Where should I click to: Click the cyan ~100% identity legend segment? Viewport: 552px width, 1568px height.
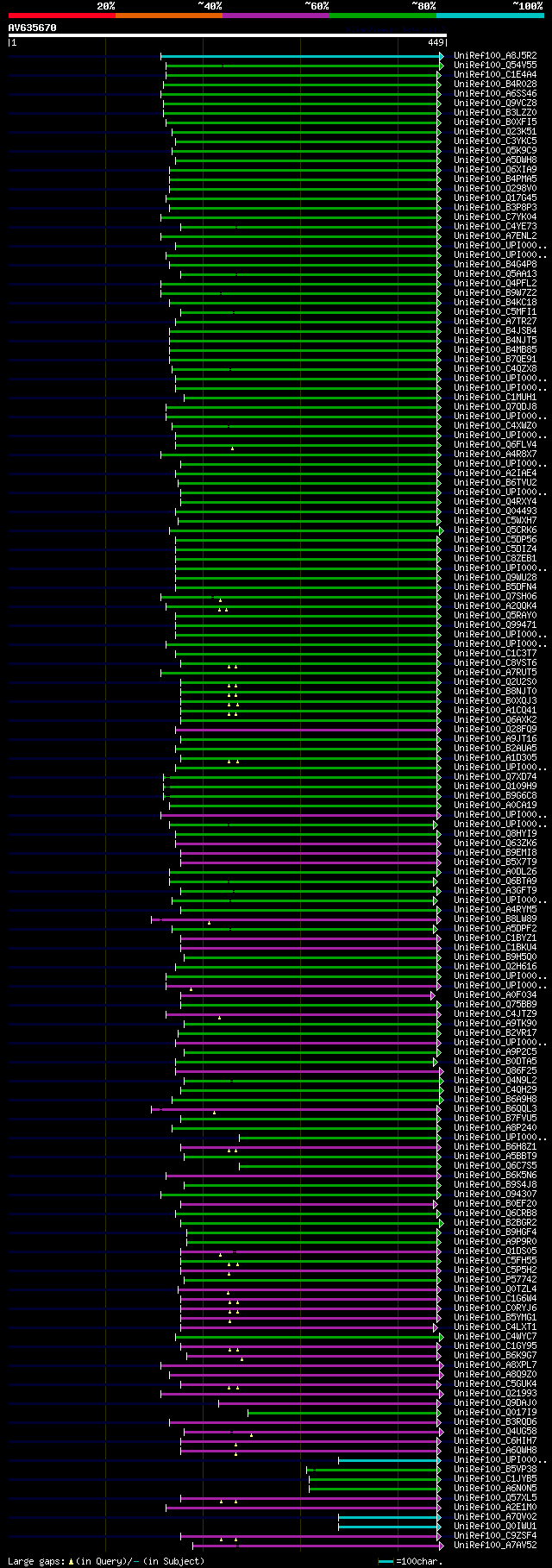coord(490,16)
